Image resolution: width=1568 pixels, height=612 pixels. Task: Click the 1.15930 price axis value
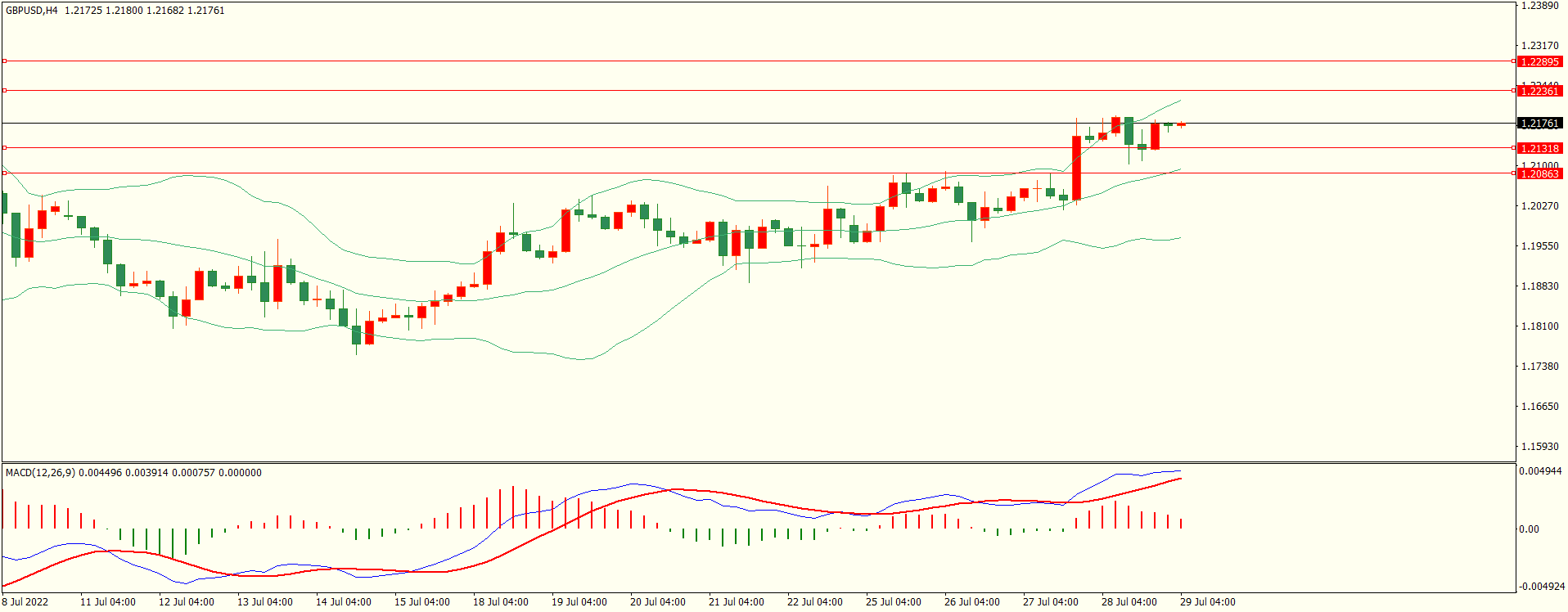1539,447
